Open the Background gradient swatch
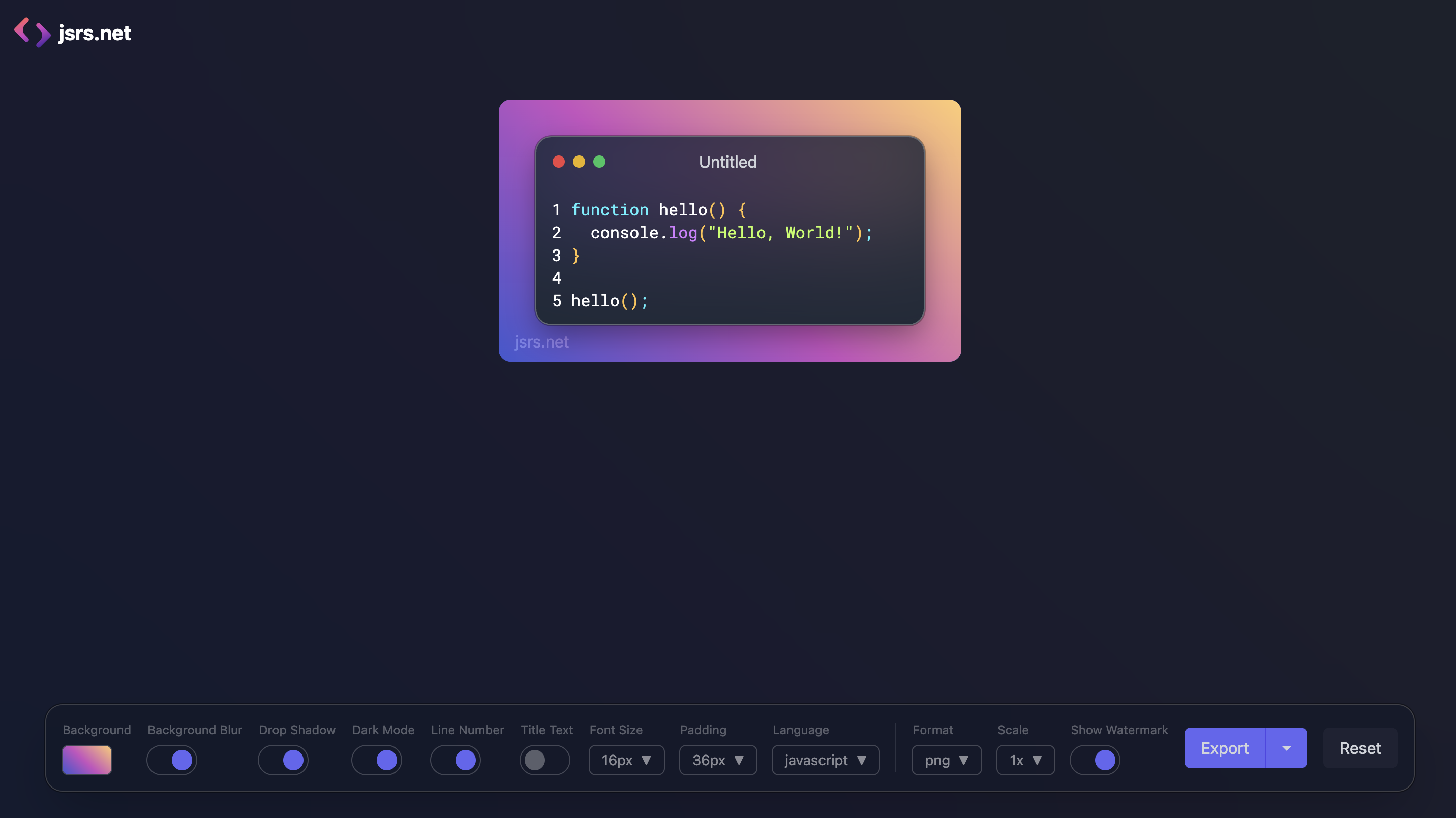 click(x=86, y=760)
